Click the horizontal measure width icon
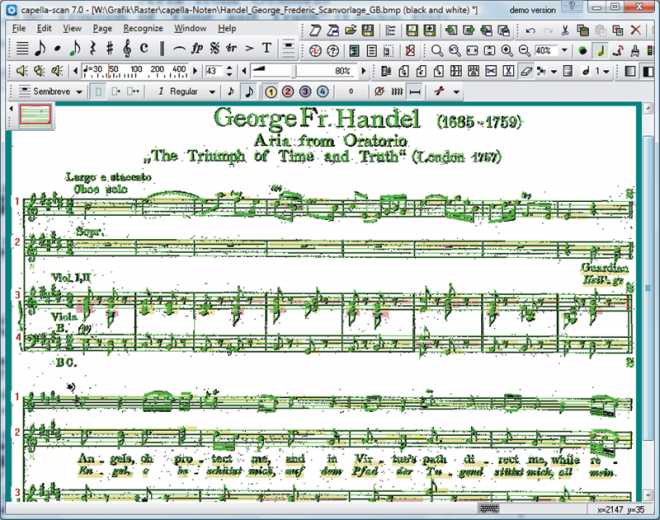The height and width of the screenshot is (520, 660). (415, 91)
